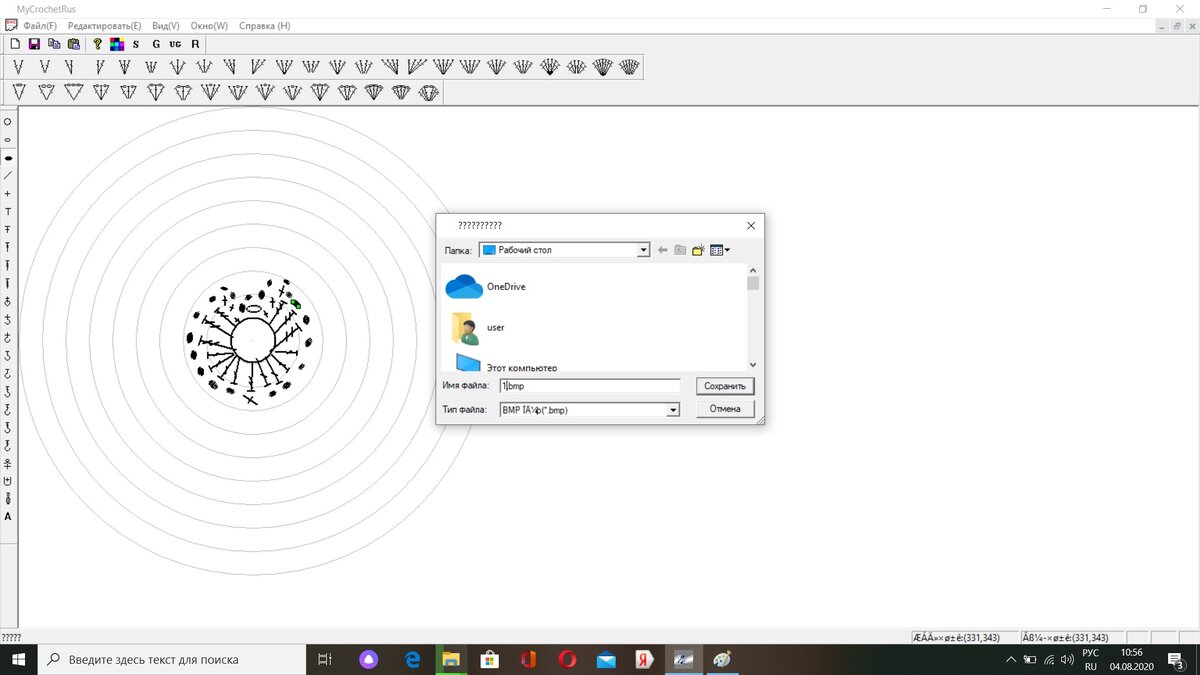Click the UG toolbar button
Viewport: 1200px width, 675px height.
[x=175, y=44]
